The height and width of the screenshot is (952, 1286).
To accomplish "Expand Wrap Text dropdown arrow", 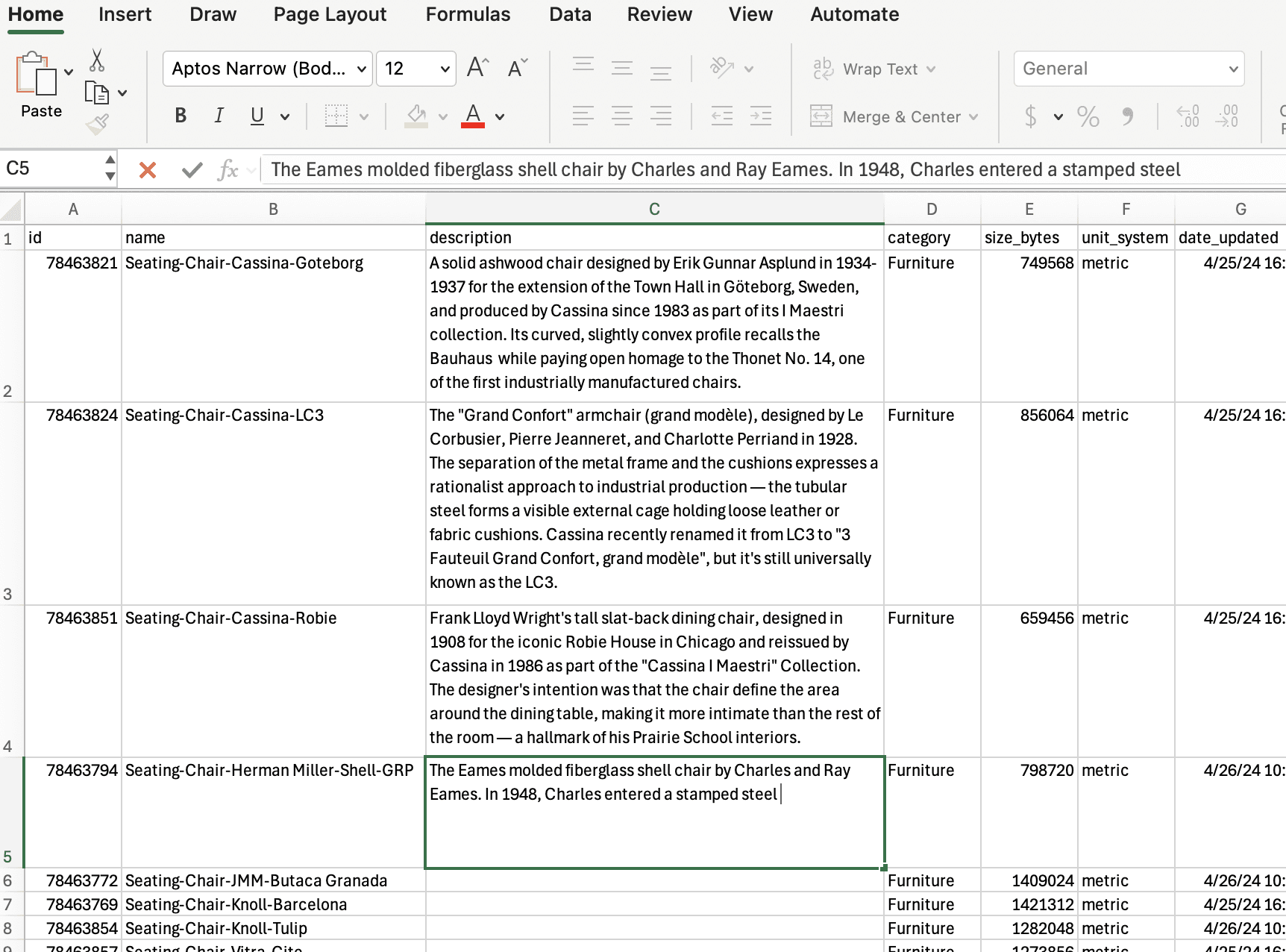I will point(931,69).
